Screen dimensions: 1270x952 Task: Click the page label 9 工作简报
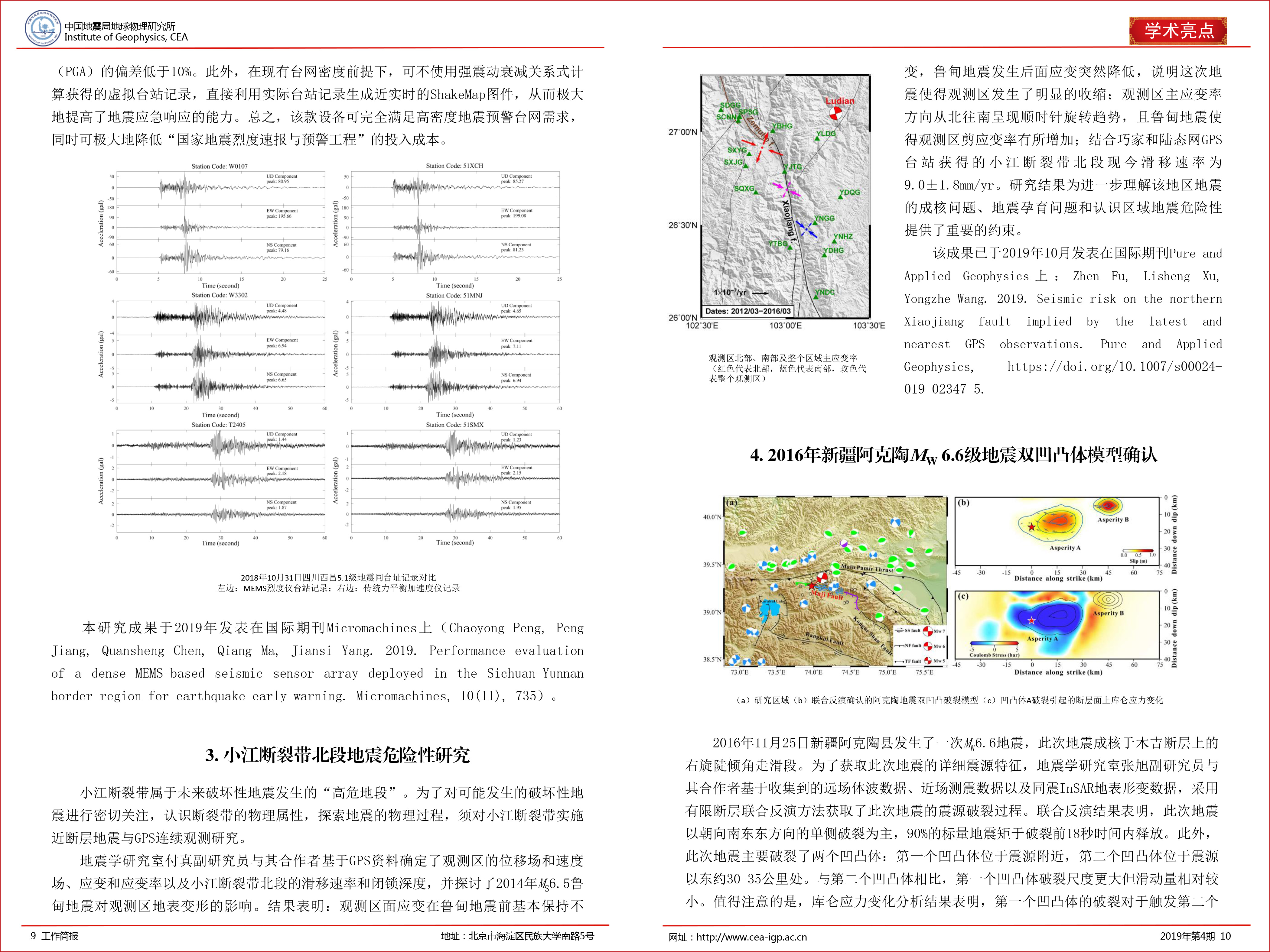click(54, 936)
